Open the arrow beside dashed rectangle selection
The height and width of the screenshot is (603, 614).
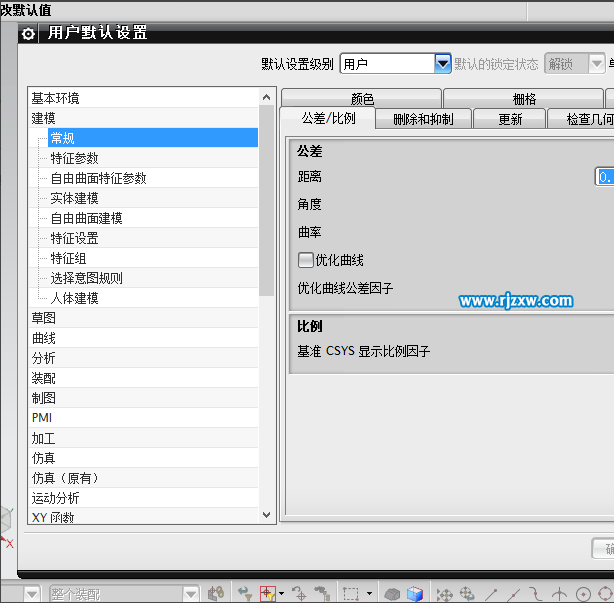point(369,594)
